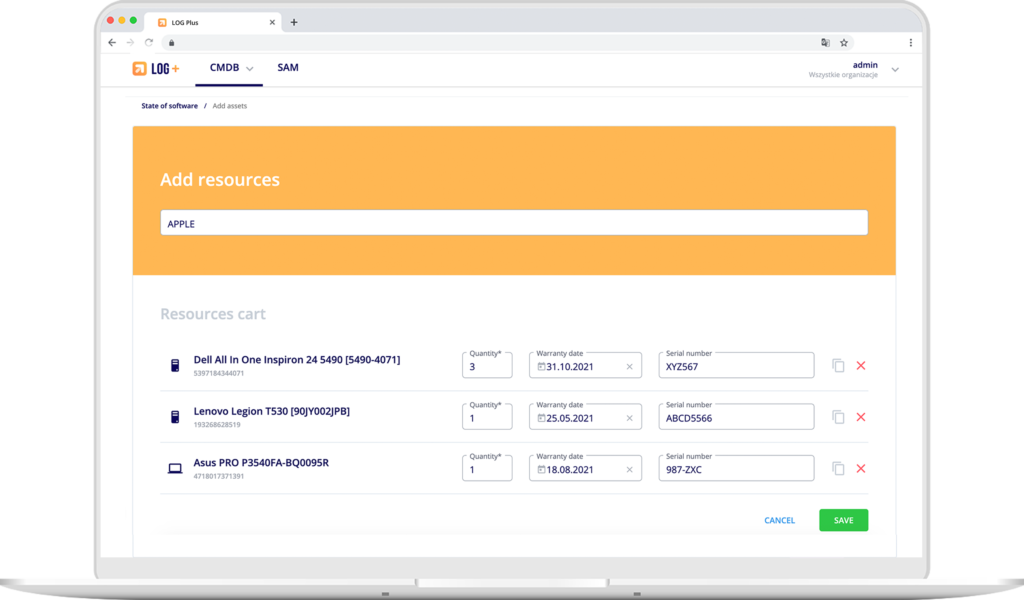Open the translate page icon
Screen dimensions: 1024x600
(x=825, y=42)
